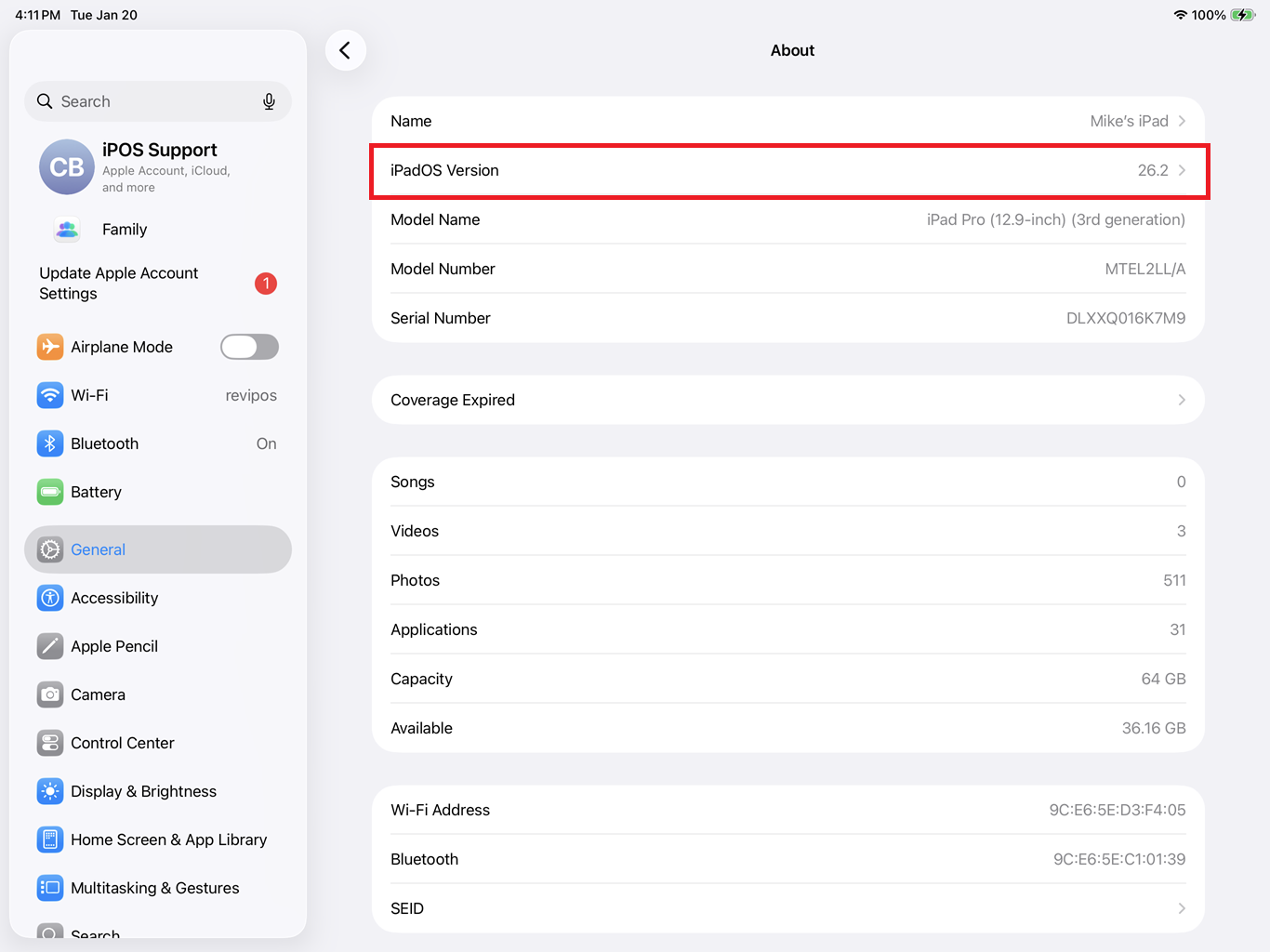Select the SEID row label

click(x=407, y=908)
